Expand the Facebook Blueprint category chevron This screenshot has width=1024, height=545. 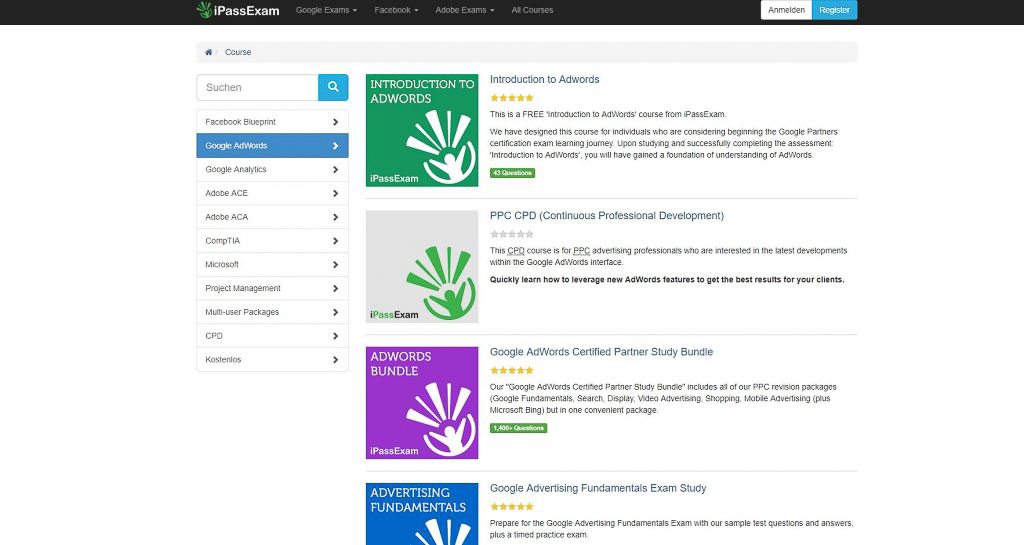335,122
